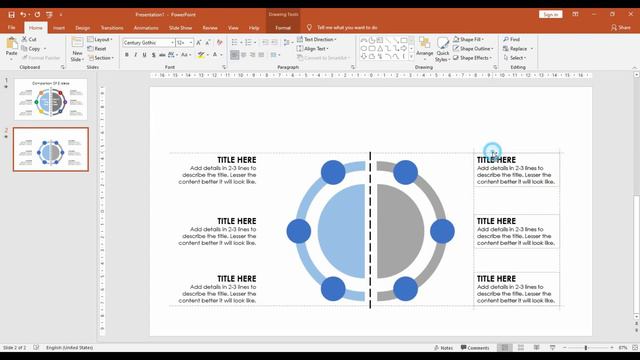Open Quick Styles gallery
This screenshot has width=640, height=360.
tap(443, 49)
